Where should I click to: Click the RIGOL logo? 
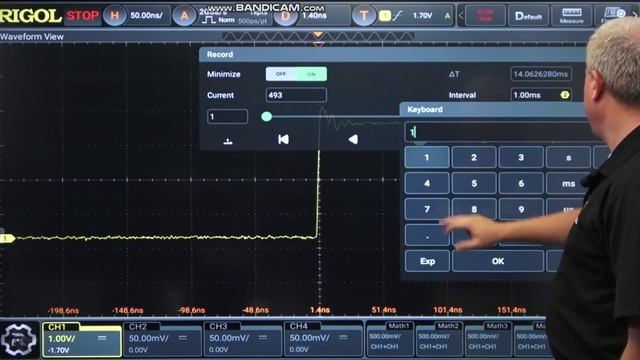click(31, 16)
